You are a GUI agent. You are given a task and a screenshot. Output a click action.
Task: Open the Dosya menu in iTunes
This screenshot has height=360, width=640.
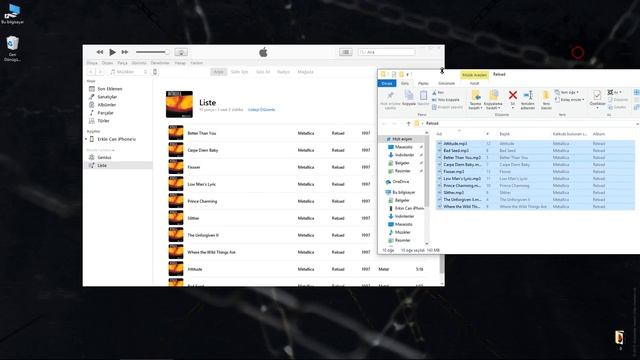92,63
